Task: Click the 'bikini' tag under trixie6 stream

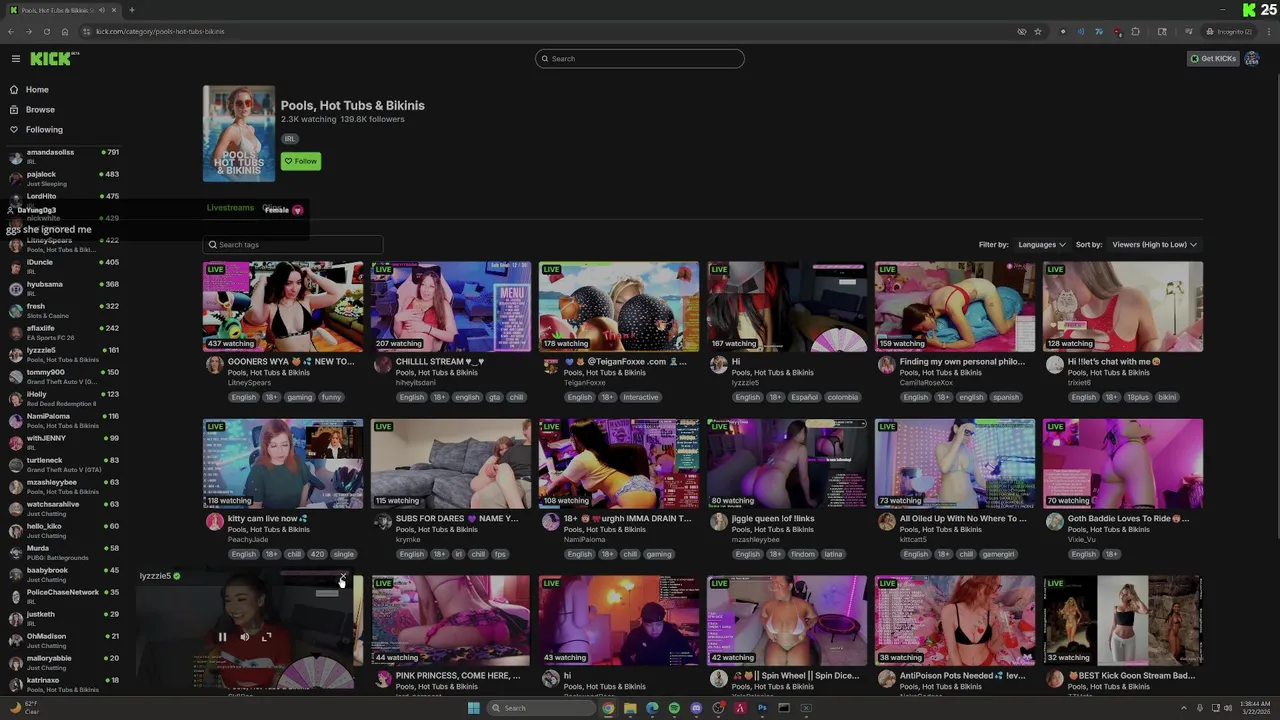Action: point(1166,397)
